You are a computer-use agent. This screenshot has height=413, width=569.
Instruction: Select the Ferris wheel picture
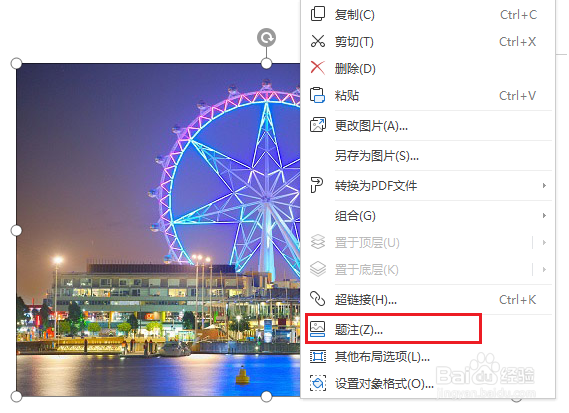tap(158, 230)
